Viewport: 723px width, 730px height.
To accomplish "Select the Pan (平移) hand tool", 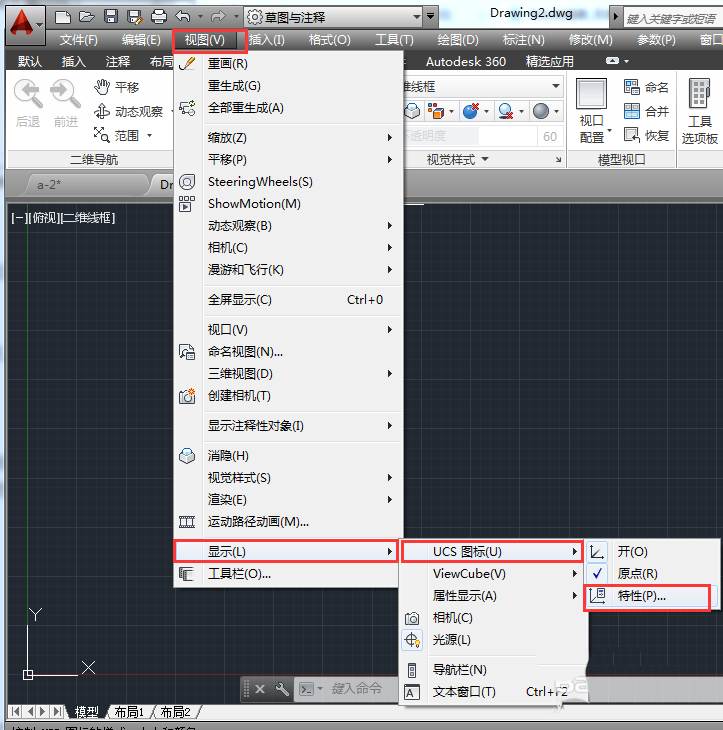I will point(116,87).
